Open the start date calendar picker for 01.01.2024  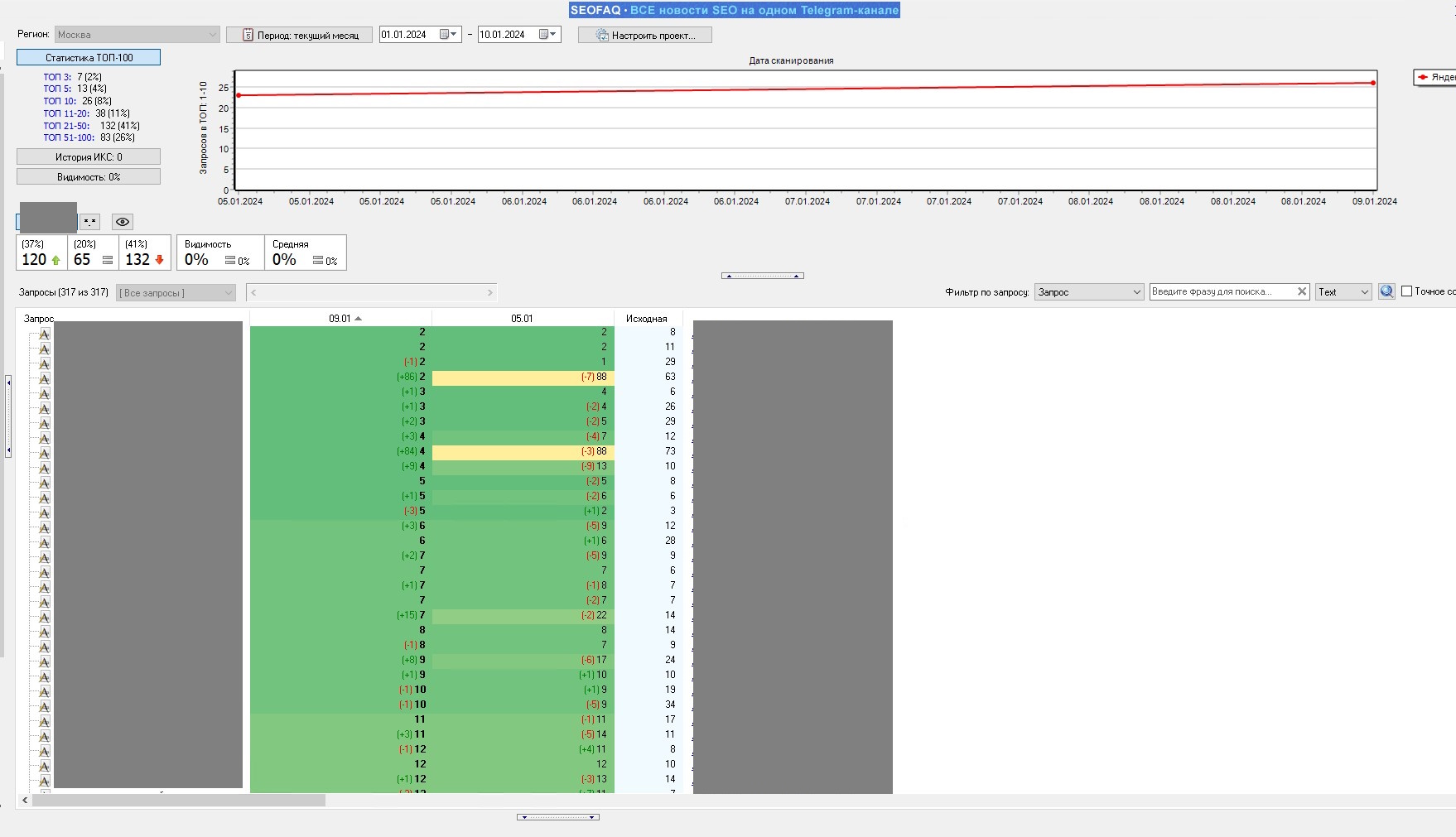click(449, 35)
